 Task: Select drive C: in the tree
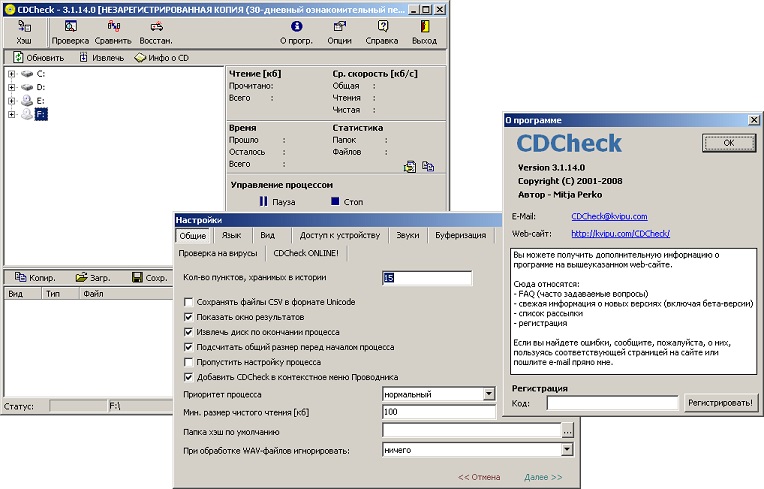(40, 74)
